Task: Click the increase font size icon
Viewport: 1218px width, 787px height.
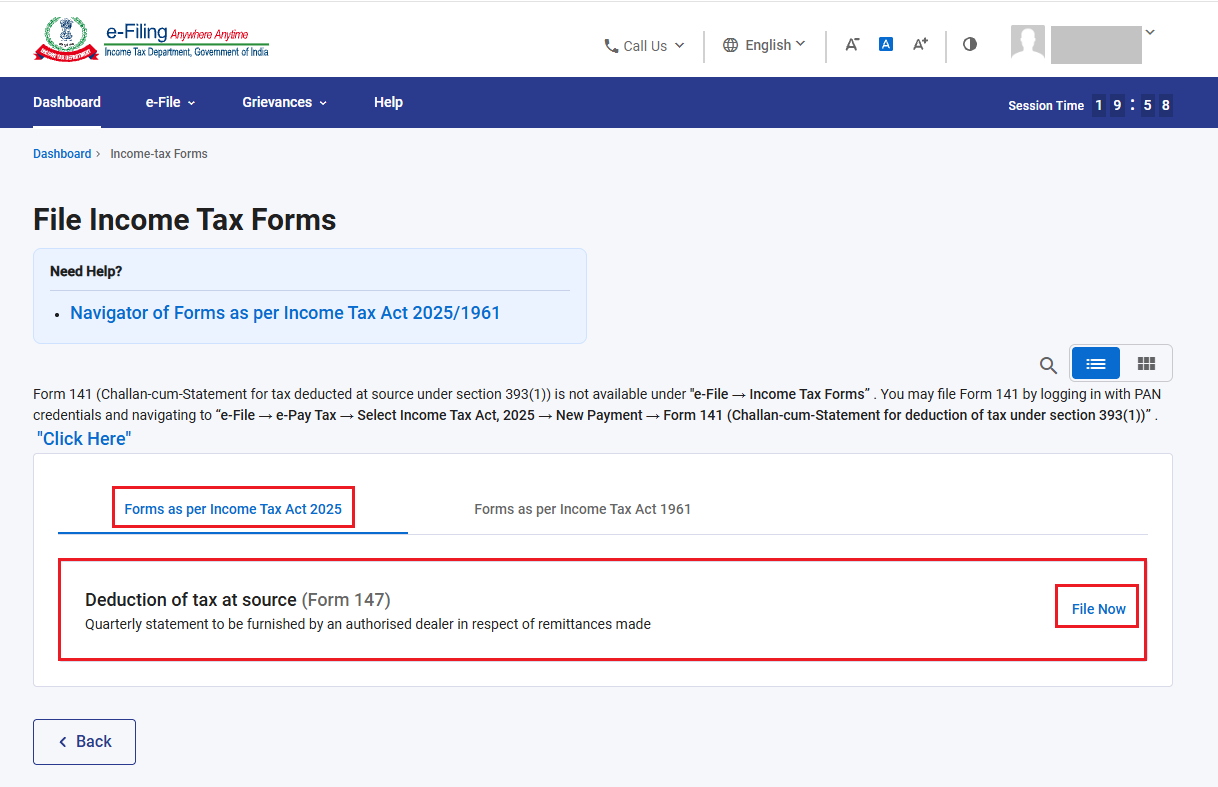Action: point(920,44)
